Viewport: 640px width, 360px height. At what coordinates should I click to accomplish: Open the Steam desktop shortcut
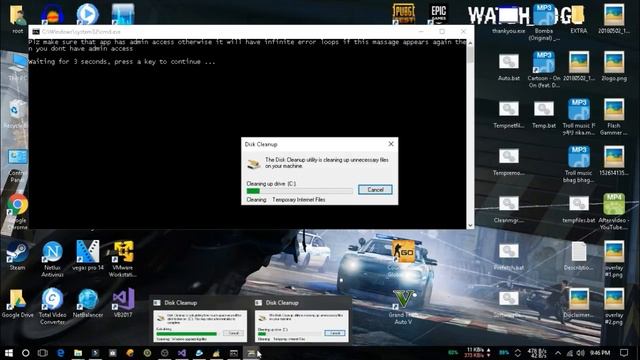(x=17, y=256)
